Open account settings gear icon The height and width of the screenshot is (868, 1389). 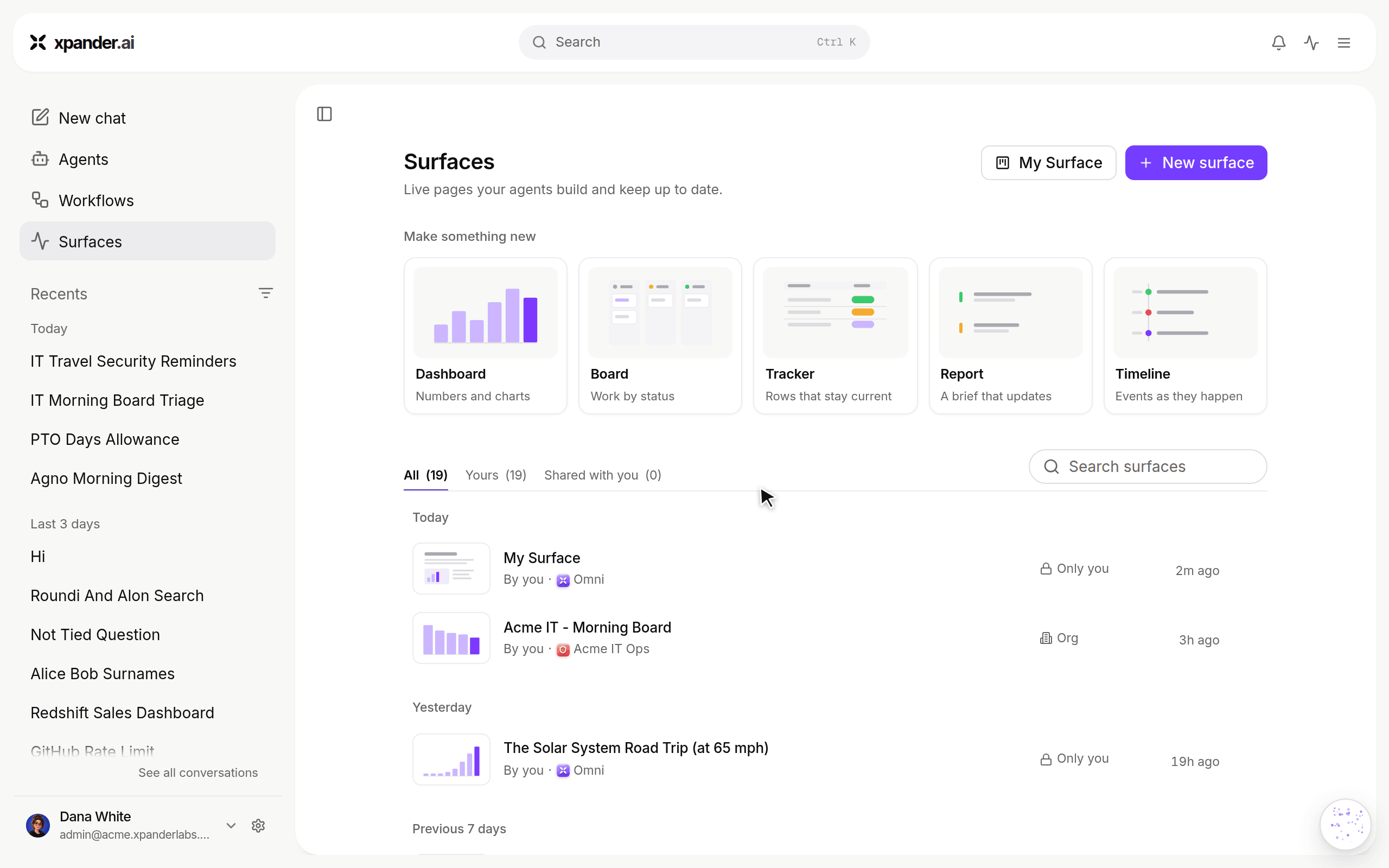coord(258,826)
